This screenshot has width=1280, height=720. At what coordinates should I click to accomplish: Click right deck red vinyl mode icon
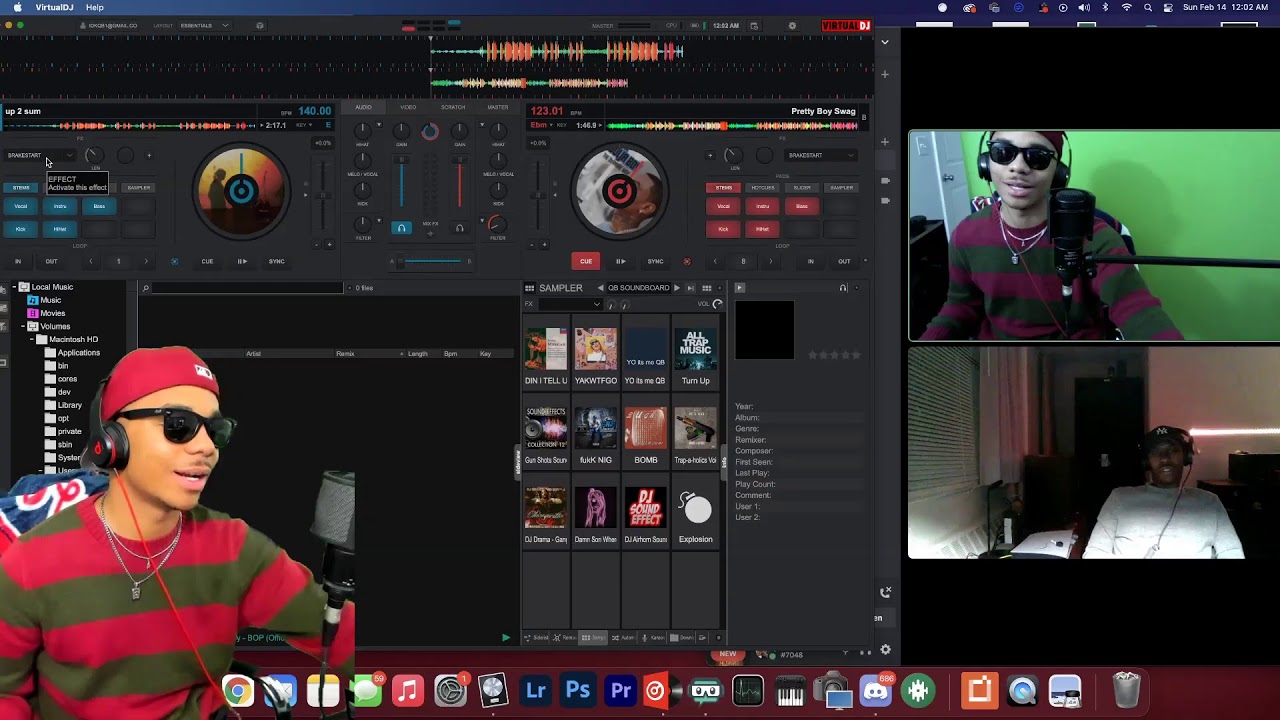pos(687,261)
